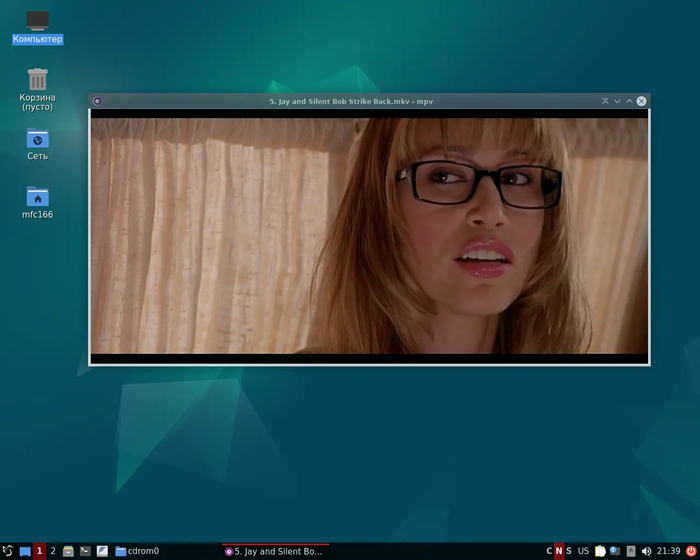Maximize the mpv window with up chevron
This screenshot has height=560, width=700.
pyautogui.click(x=629, y=101)
